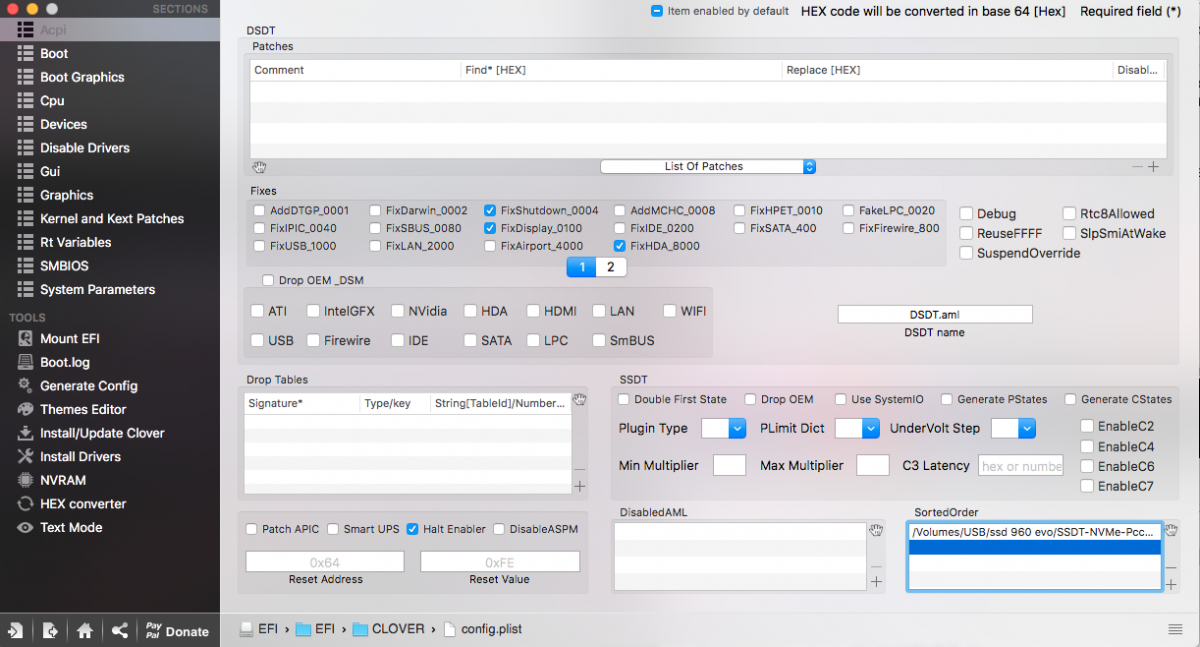This screenshot has height=647, width=1200.
Task: Uncheck the Halt Enabler option
Action: tap(412, 529)
